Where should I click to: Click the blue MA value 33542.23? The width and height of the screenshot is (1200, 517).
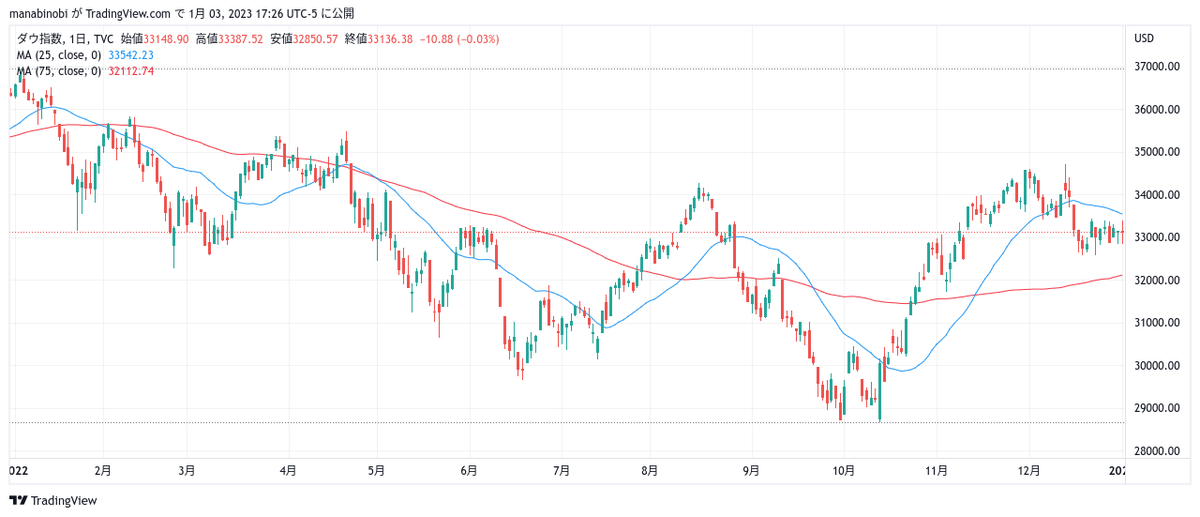130,55
